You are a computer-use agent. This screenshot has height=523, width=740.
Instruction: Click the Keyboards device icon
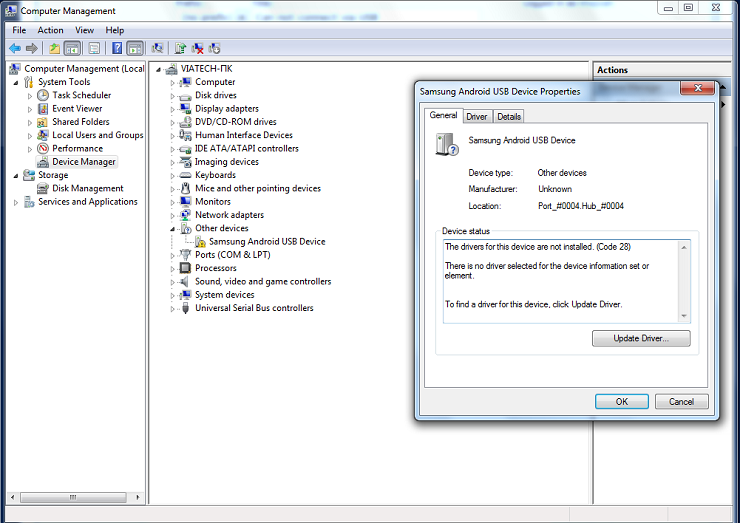pyautogui.click(x=185, y=175)
